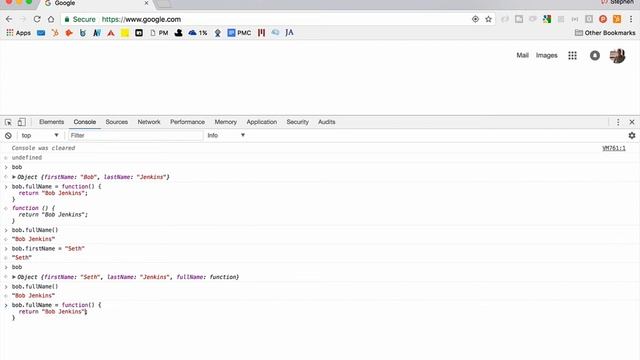This screenshot has height=360, width=640.
Task: Toggle the device toolbar in DevTools
Action: click(21, 122)
